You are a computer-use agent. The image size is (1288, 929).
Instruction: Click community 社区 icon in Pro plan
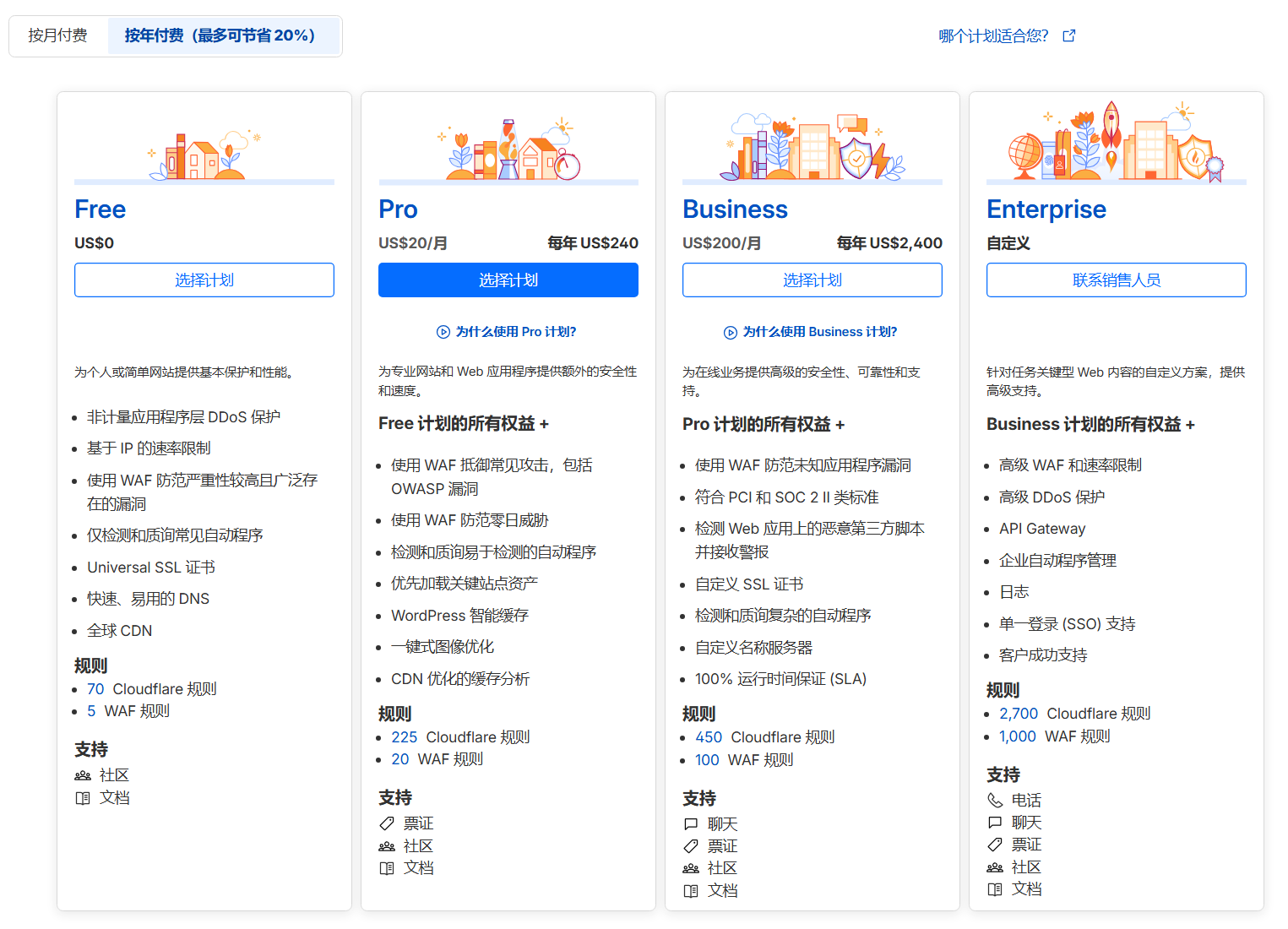click(x=387, y=846)
